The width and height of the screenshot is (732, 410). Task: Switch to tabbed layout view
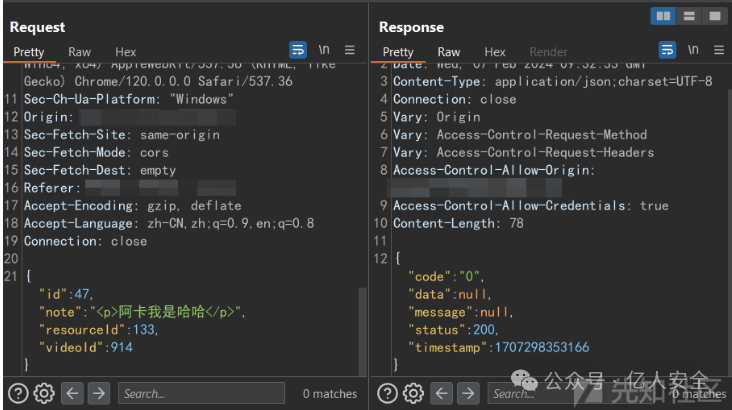coord(714,16)
